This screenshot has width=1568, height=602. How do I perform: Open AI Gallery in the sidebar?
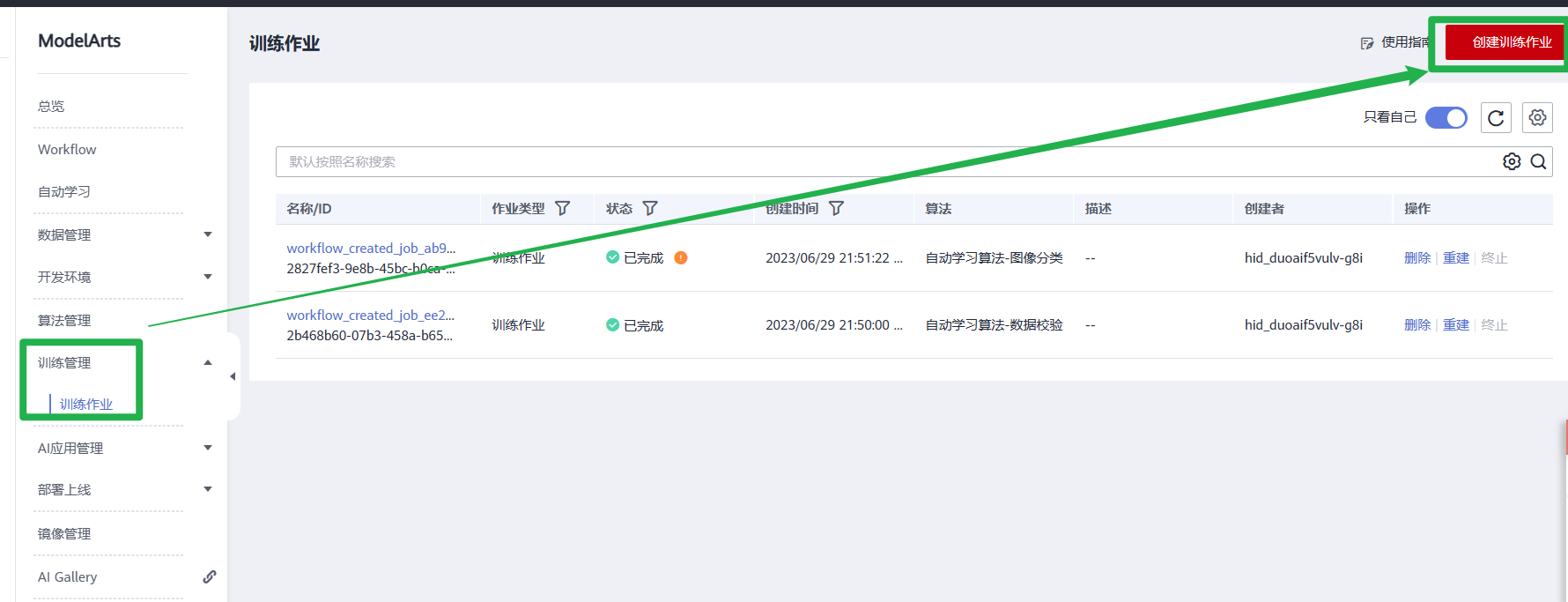[x=67, y=576]
